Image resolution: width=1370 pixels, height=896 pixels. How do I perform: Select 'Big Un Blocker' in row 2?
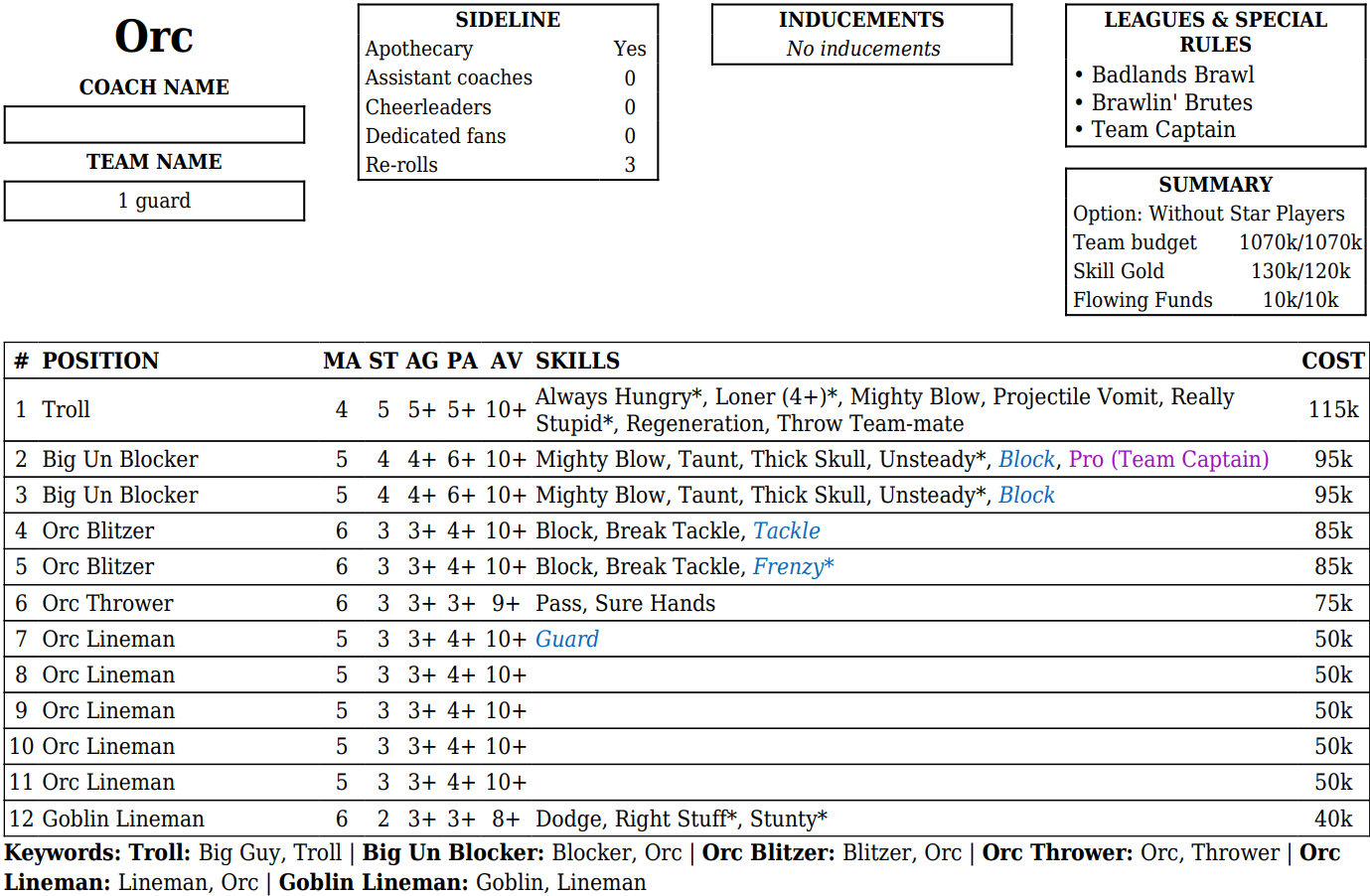pyautogui.click(x=120, y=459)
